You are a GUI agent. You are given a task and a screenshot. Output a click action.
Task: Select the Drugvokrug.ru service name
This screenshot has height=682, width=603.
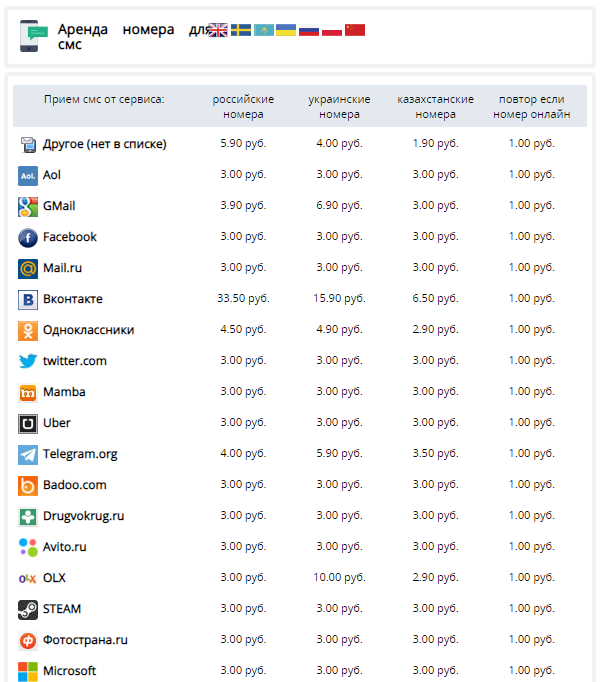click(x=84, y=516)
